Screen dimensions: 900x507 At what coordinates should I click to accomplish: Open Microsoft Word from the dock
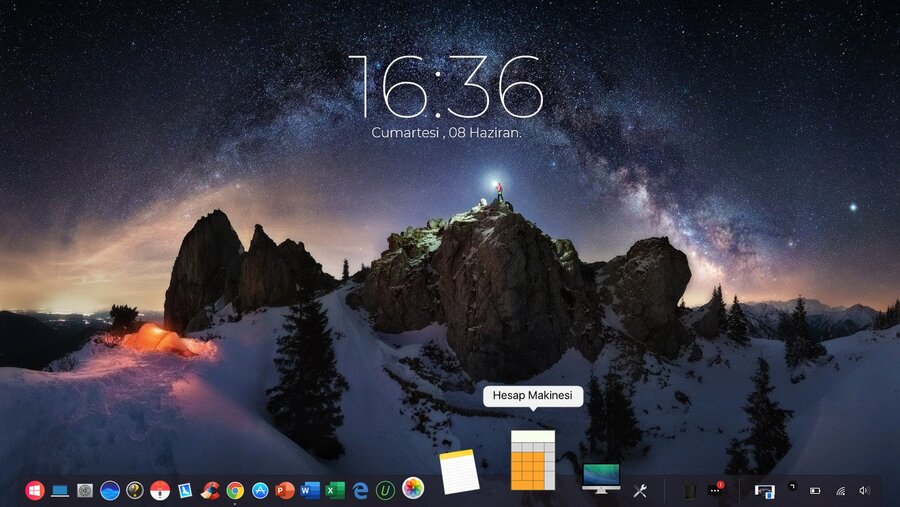click(310, 490)
